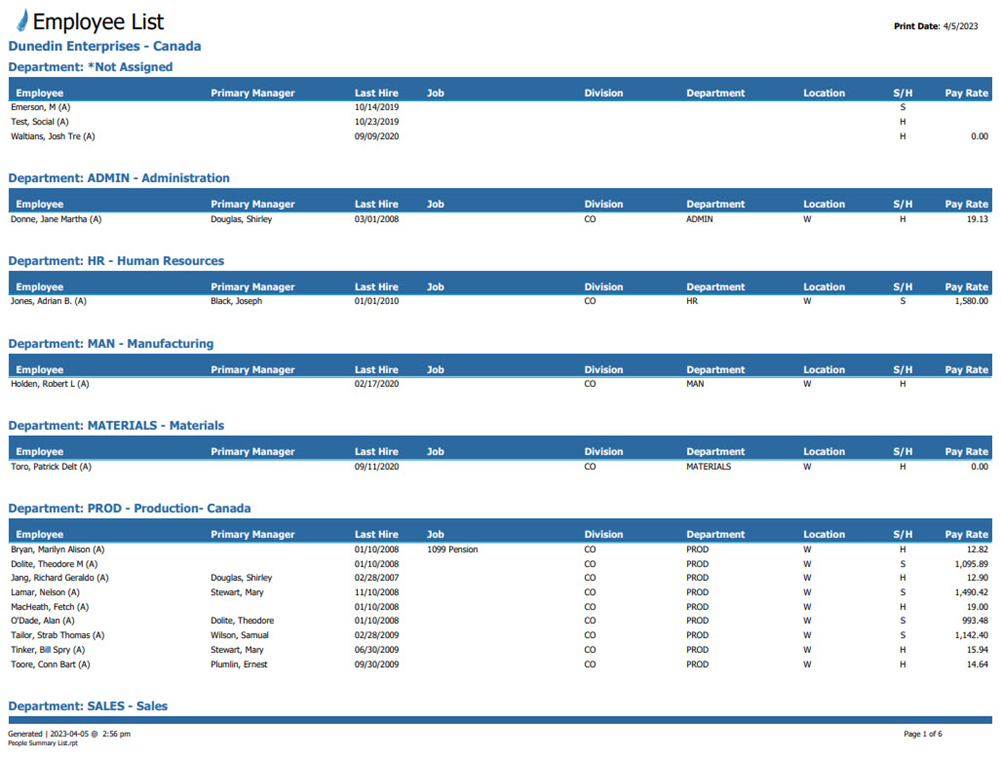This screenshot has width=1001, height=758.
Task: Click the feather logo beside Employee List
Action: coord(21,21)
